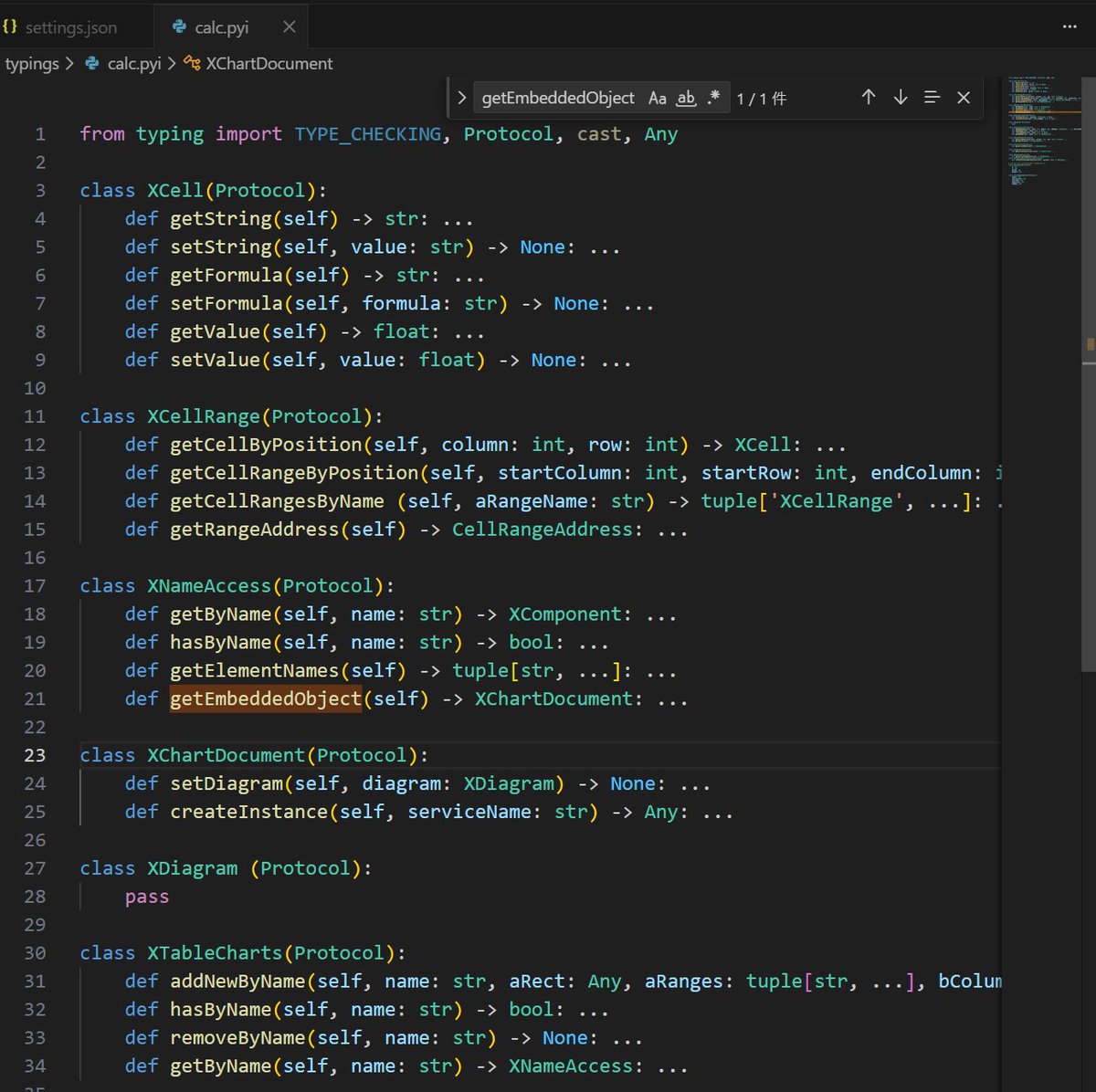Go to previous match arrow
The height and width of the screenshot is (1092, 1096).
coord(869,97)
